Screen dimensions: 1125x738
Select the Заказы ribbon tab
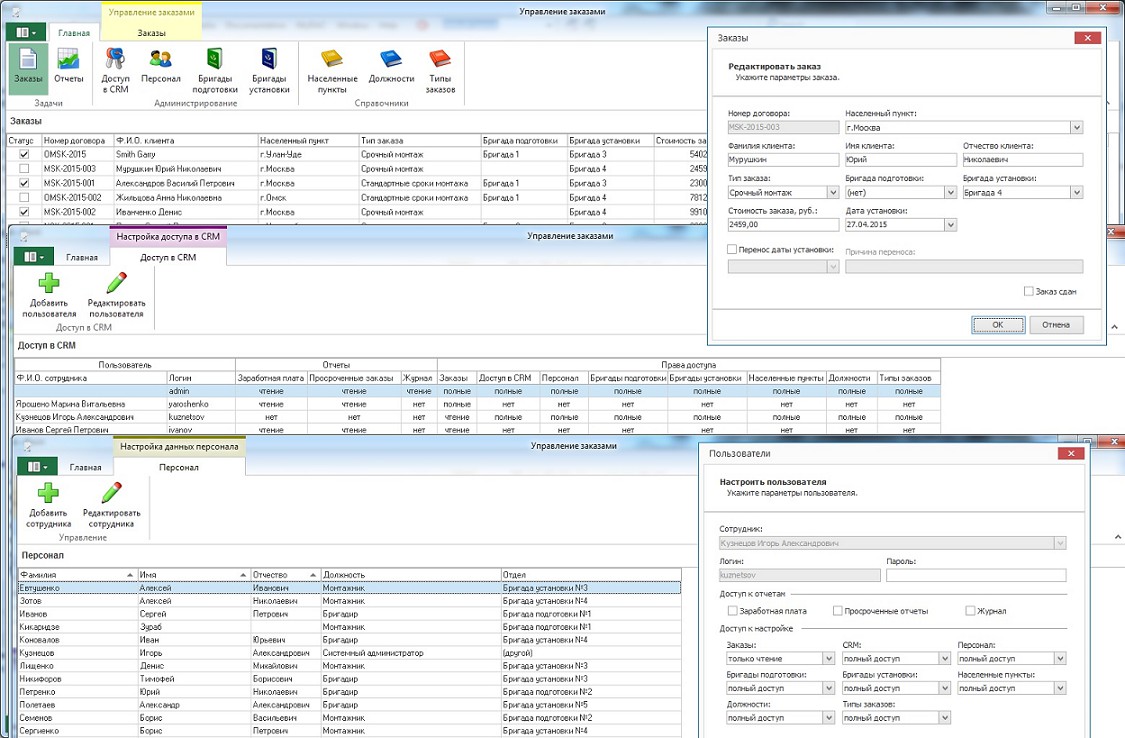pos(152,33)
